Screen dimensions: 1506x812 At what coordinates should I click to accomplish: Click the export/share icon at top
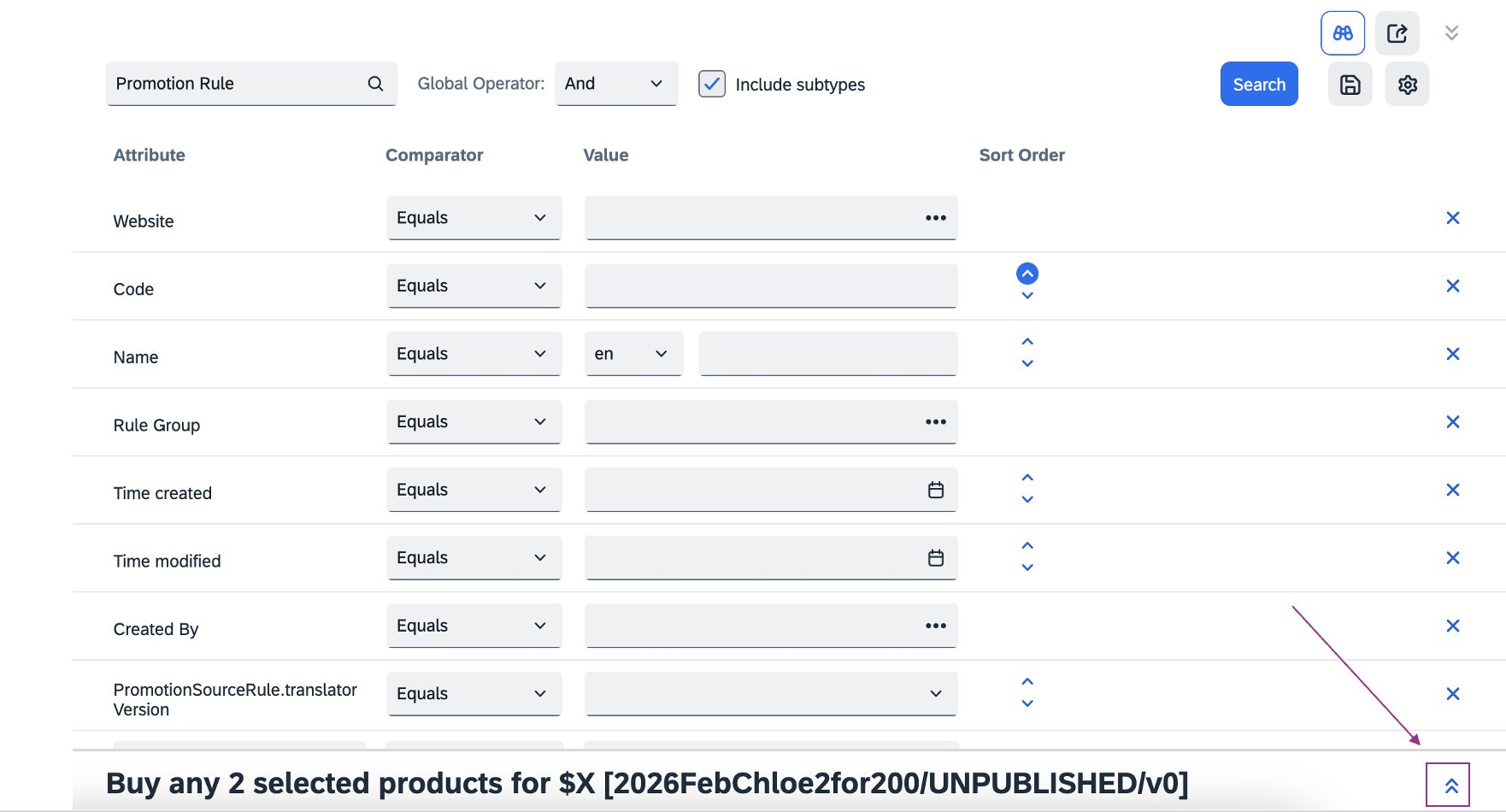[1397, 33]
